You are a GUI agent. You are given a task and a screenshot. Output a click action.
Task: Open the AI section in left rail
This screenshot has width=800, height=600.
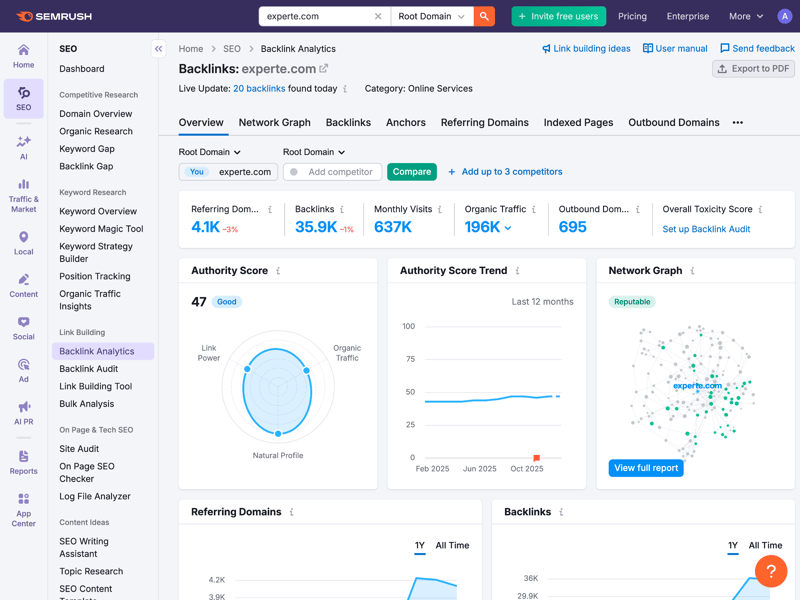pyautogui.click(x=23, y=147)
